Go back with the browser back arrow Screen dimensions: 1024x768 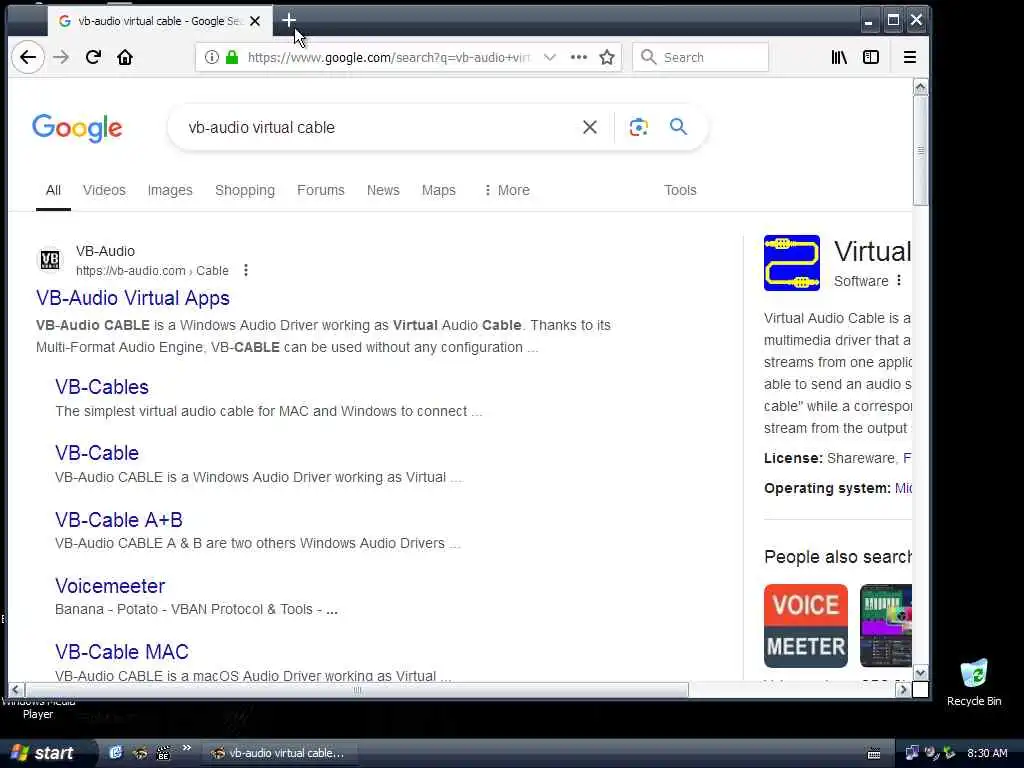(27, 57)
